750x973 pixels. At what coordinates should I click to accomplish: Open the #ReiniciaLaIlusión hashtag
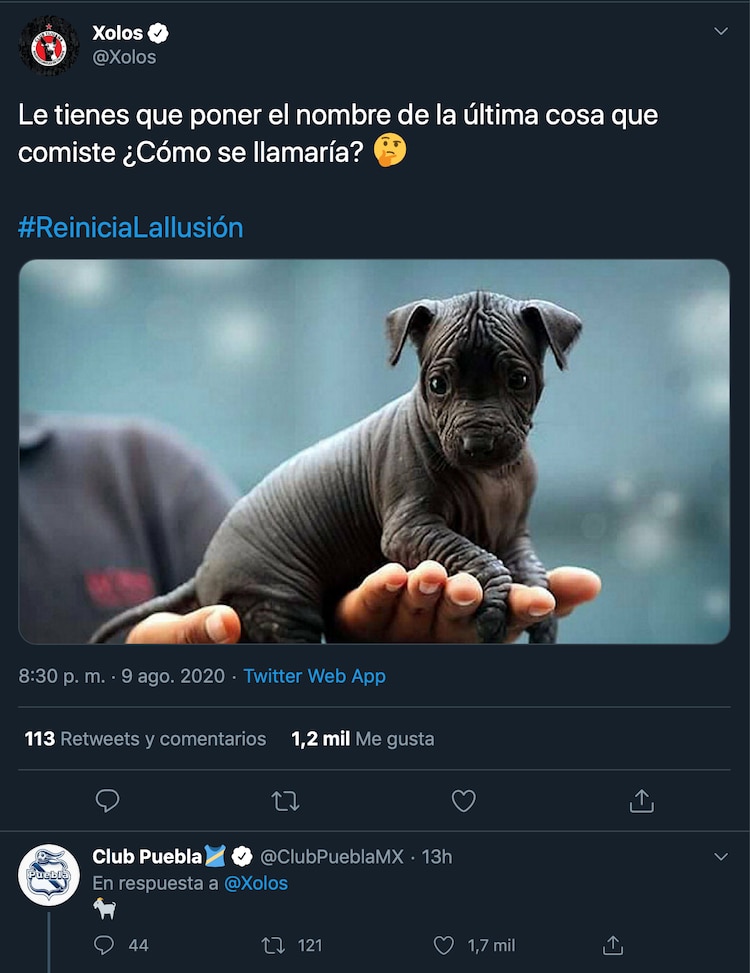click(x=130, y=227)
